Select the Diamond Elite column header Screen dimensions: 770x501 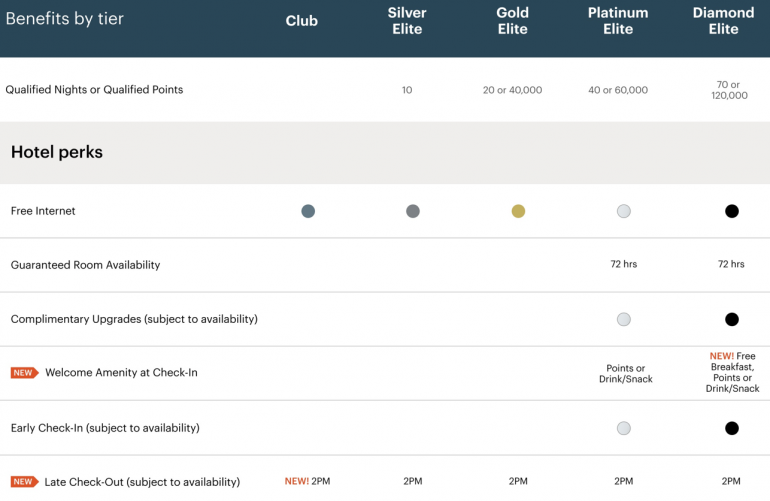(723, 21)
